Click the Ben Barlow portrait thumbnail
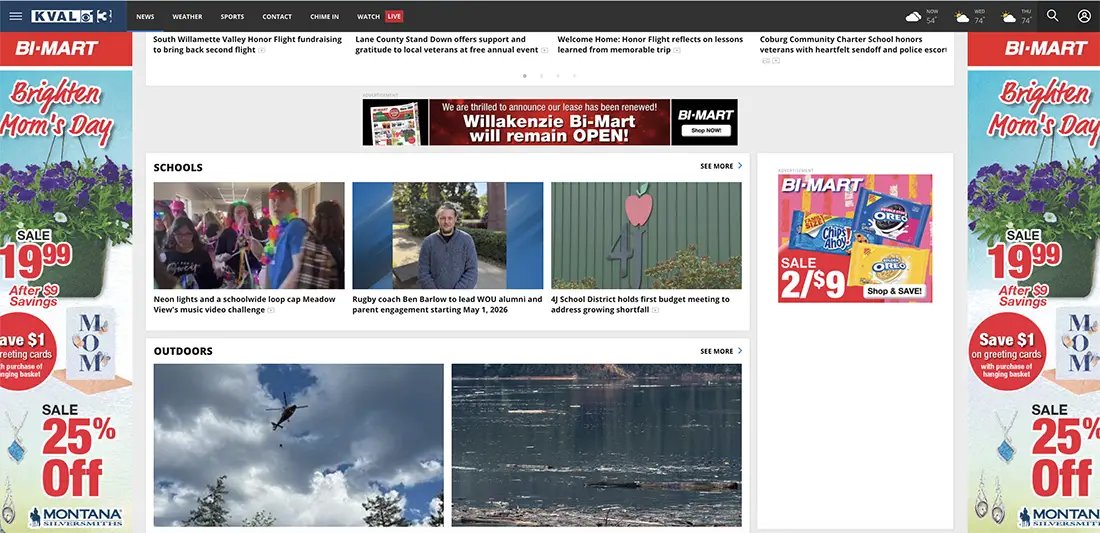This screenshot has width=1100, height=533. click(448, 236)
